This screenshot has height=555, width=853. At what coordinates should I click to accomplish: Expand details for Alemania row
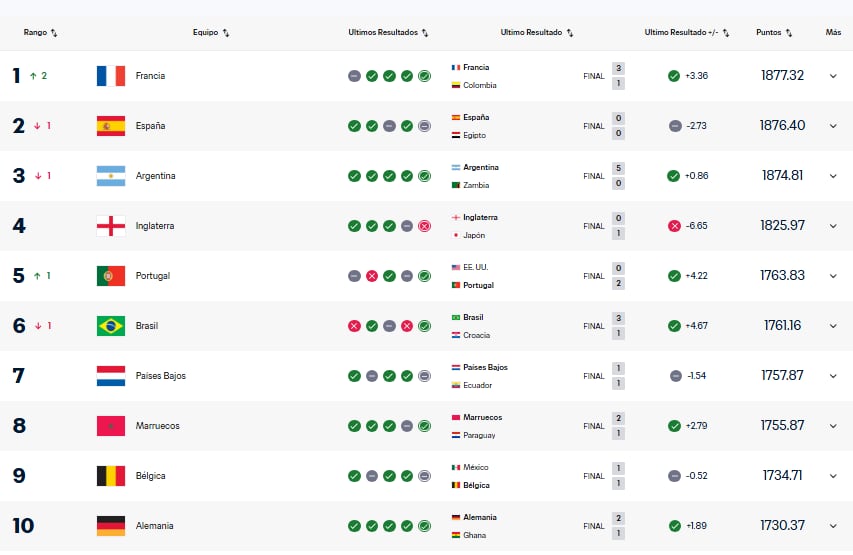click(x=833, y=526)
